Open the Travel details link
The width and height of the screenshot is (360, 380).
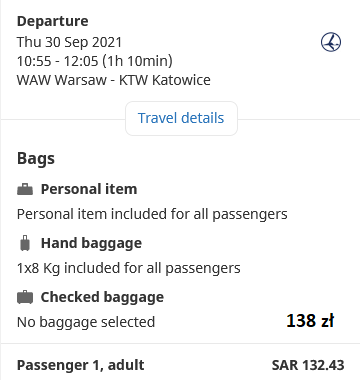[181, 118]
